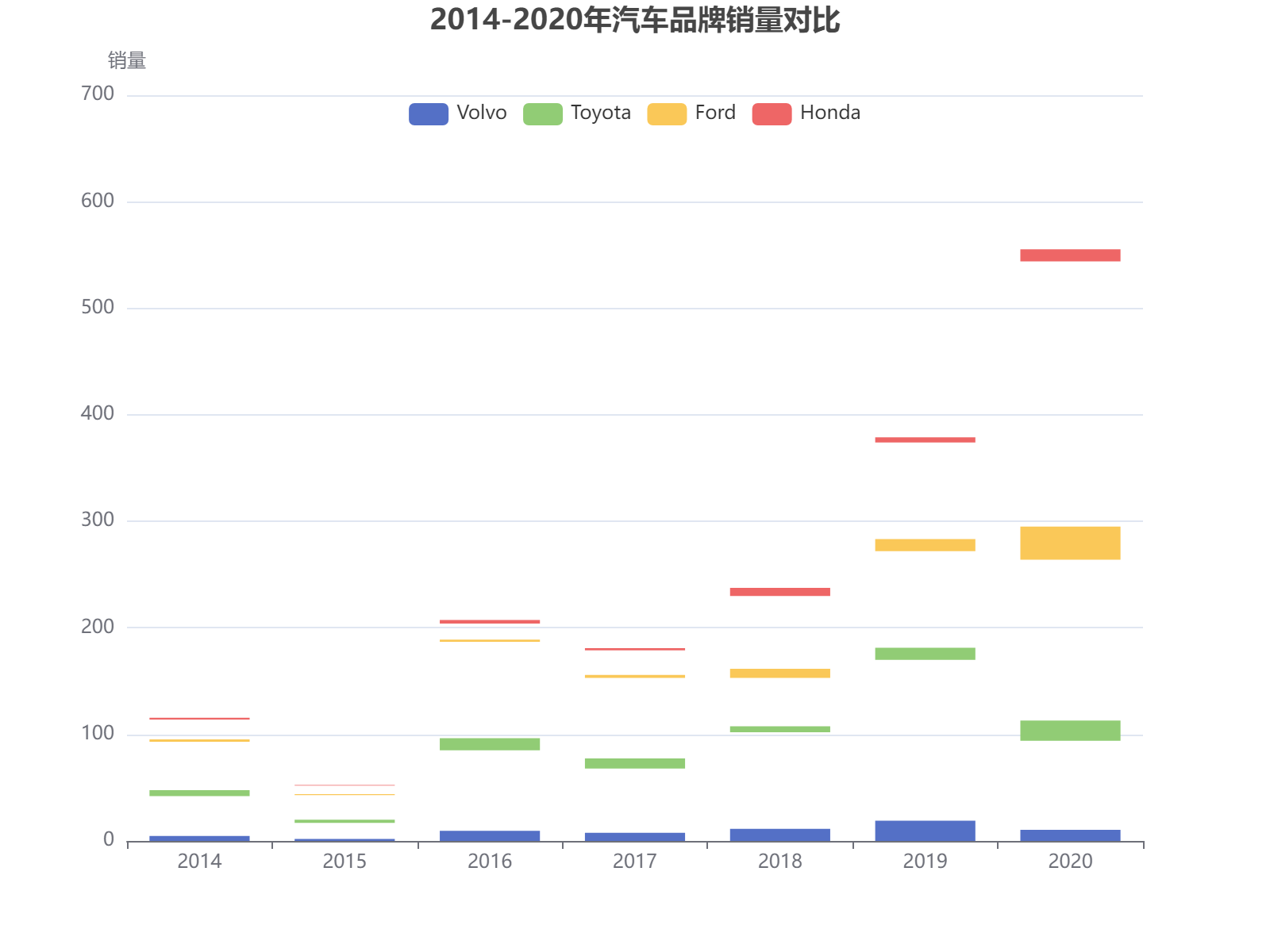Screen dimensions: 1270x952
Task: Click the 100 y-axis value
Action: pos(98,734)
